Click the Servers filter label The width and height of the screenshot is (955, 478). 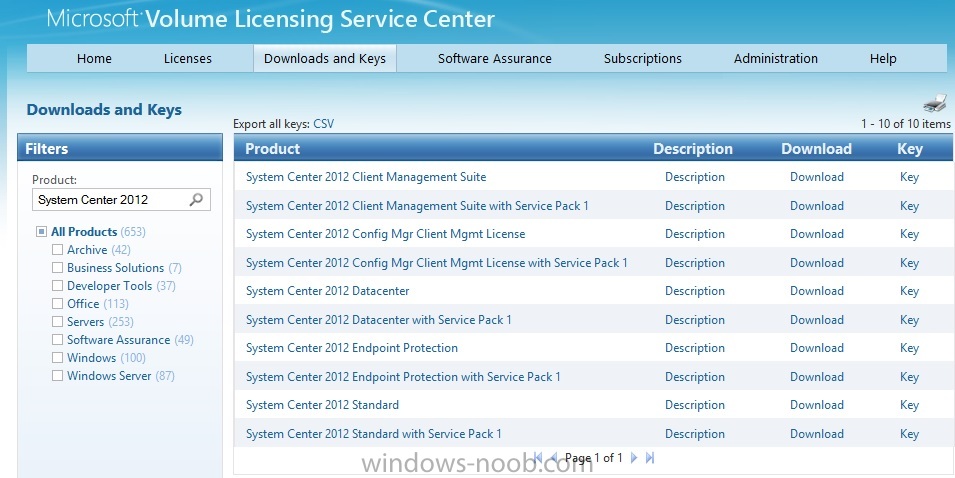[x=85, y=322]
